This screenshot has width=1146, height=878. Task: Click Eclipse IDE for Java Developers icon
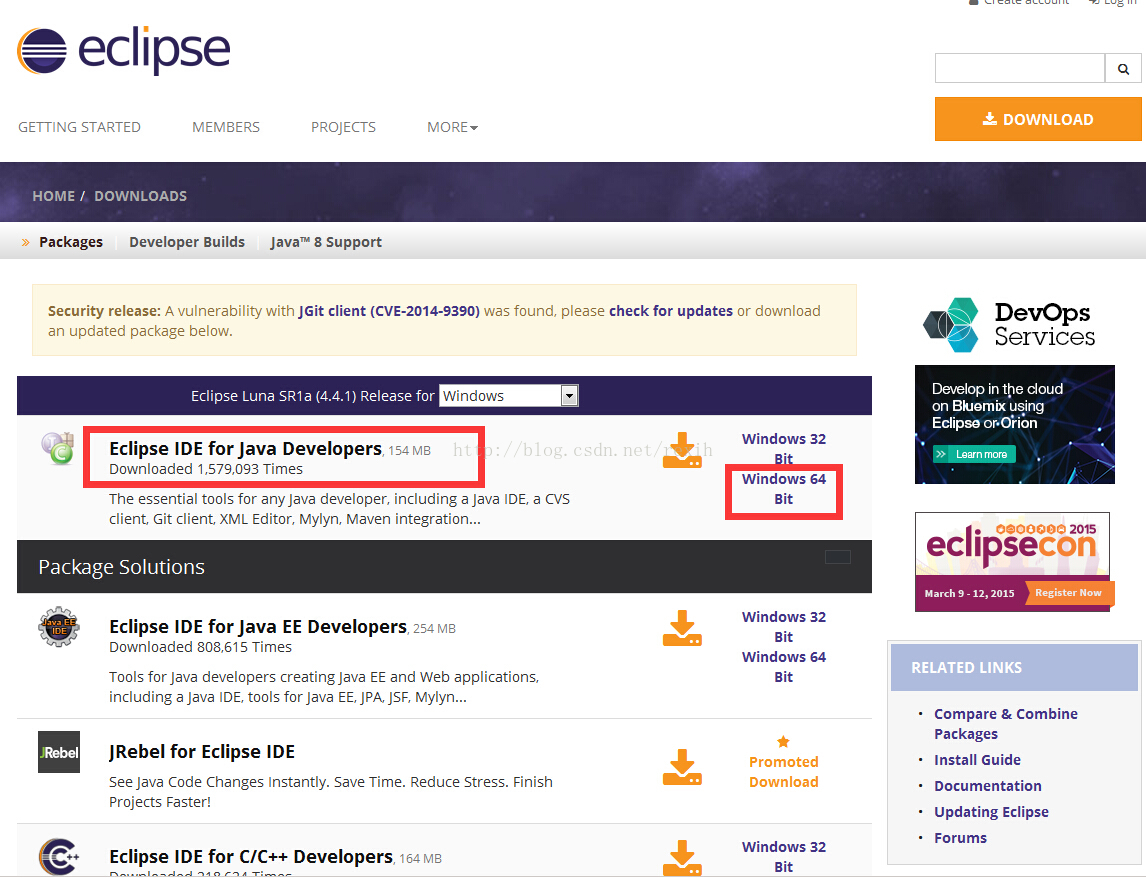coord(58,447)
